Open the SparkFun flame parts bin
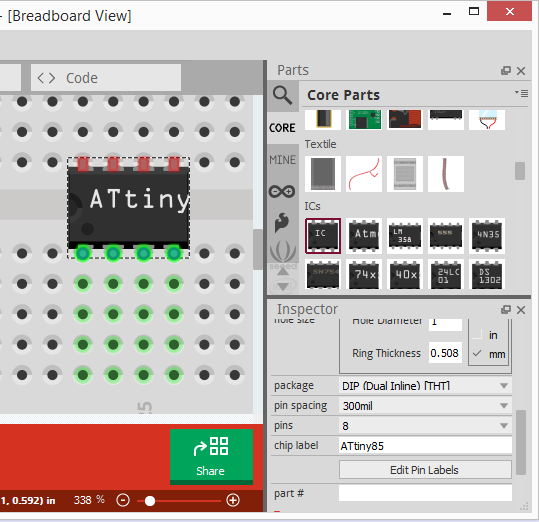This screenshot has width=539, height=522. (282, 222)
